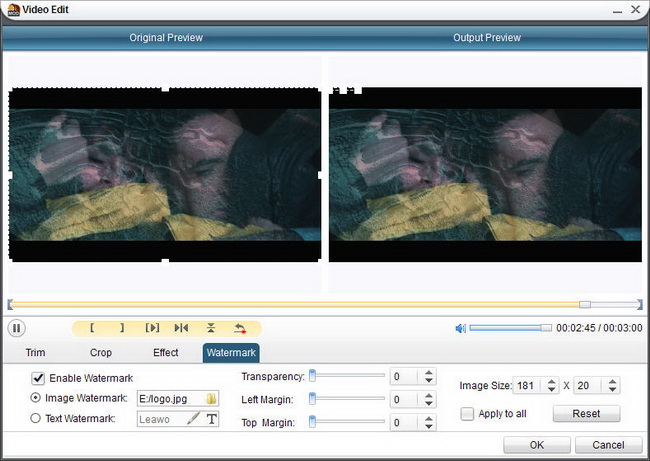Image resolution: width=650 pixels, height=461 pixels.
Task: Decrease Left Margin with down arrow
Action: click(x=429, y=403)
